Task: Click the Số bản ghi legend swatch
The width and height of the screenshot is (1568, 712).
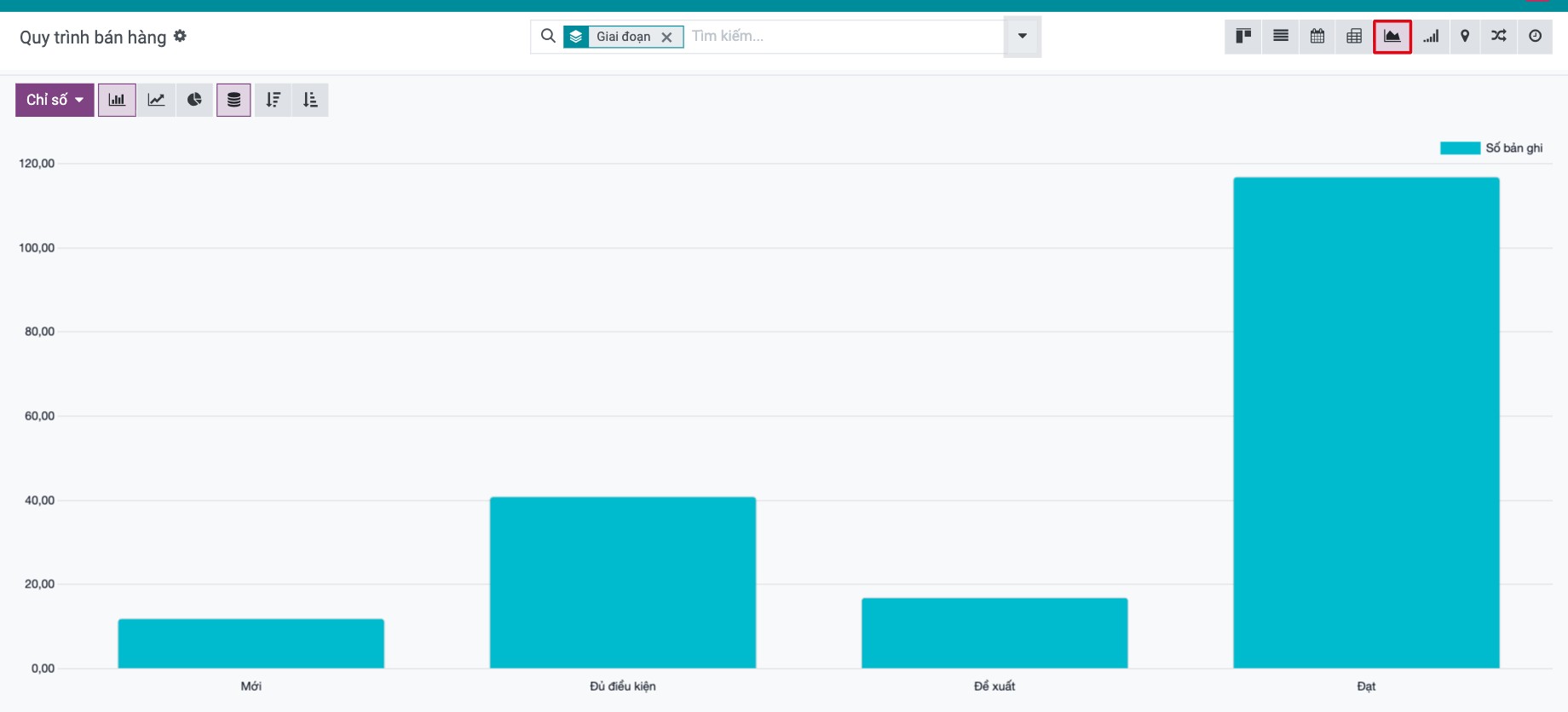Action: pyautogui.click(x=1460, y=148)
